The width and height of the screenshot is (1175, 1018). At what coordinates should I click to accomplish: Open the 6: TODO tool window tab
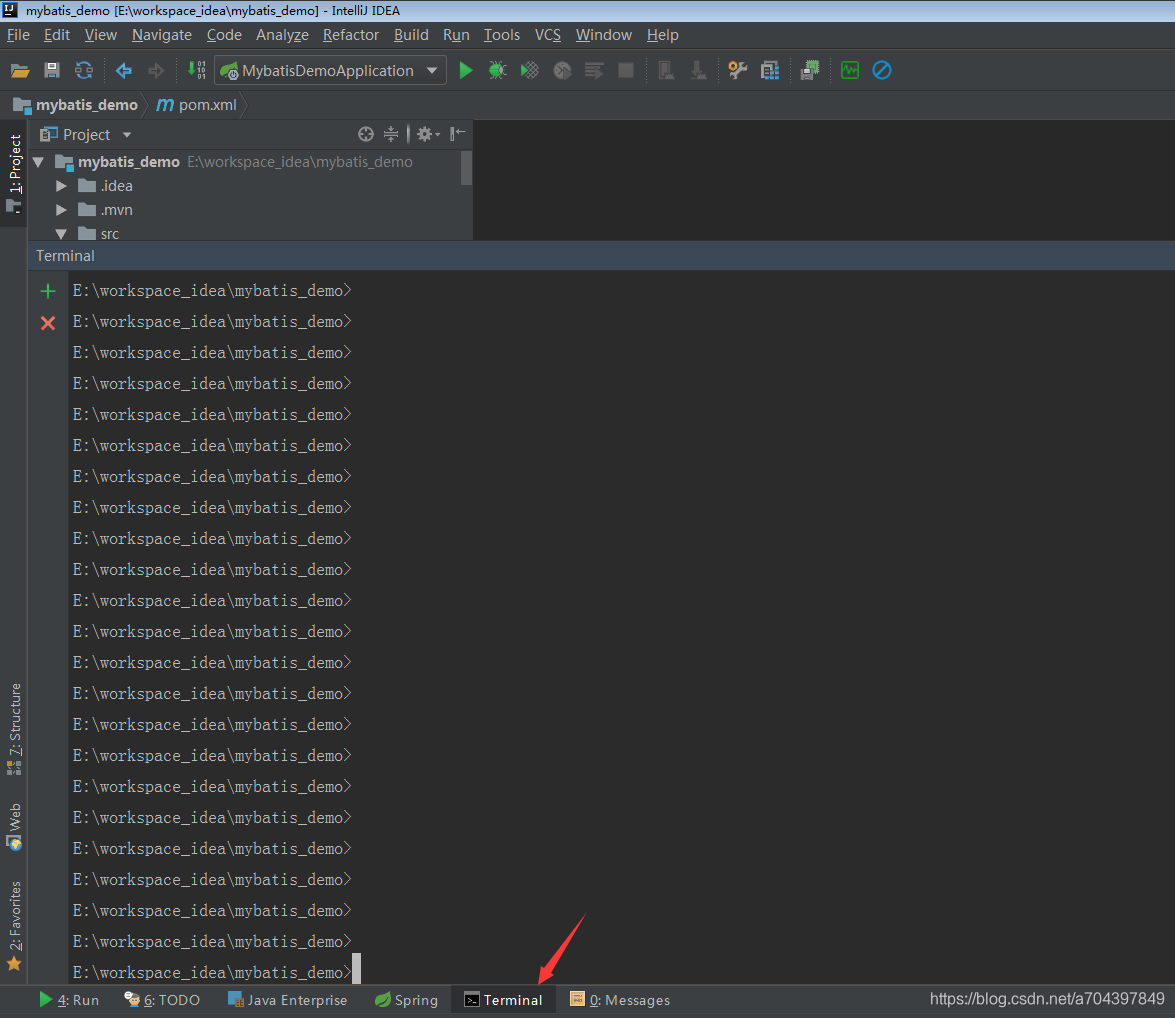[162, 1000]
